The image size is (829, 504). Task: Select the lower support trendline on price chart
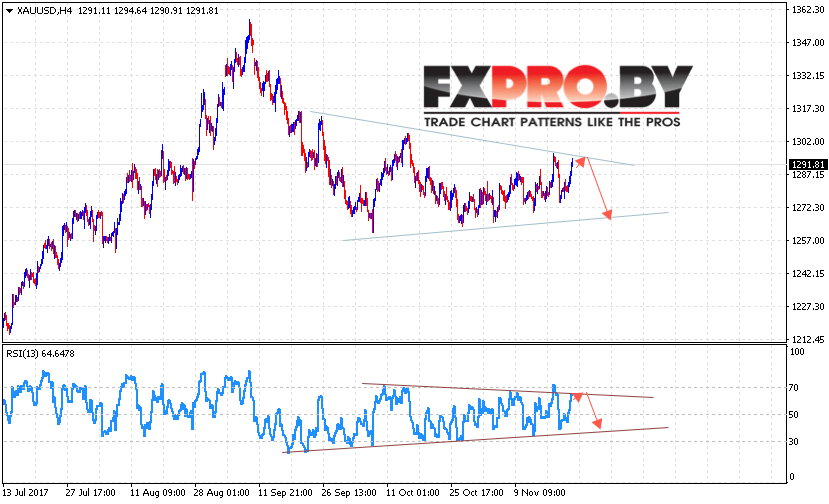click(505, 226)
